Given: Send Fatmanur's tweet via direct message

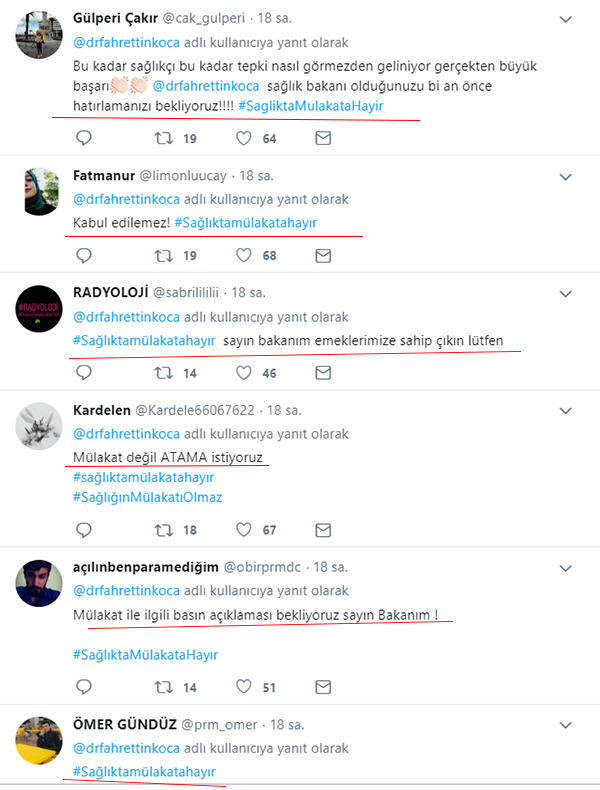Looking at the screenshot, I should [x=323, y=256].
